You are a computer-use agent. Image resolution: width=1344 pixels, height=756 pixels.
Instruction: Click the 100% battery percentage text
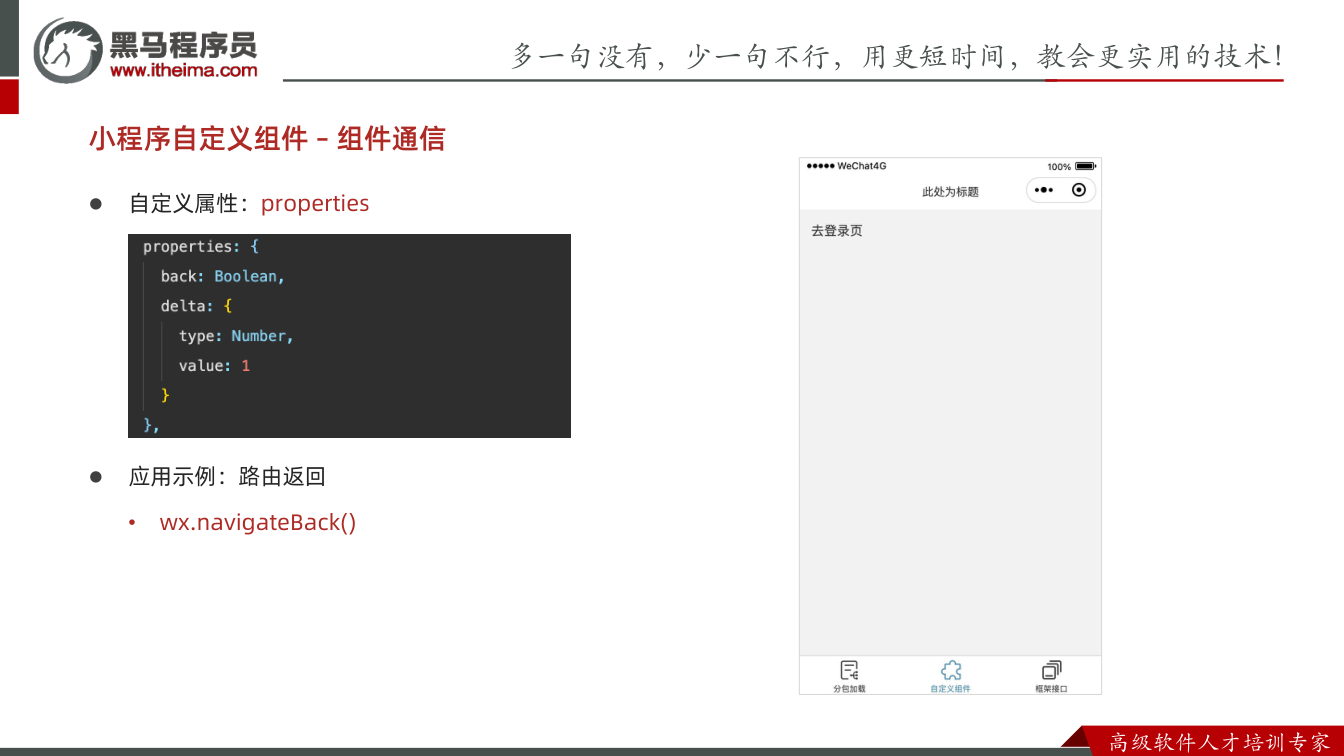click(1059, 166)
